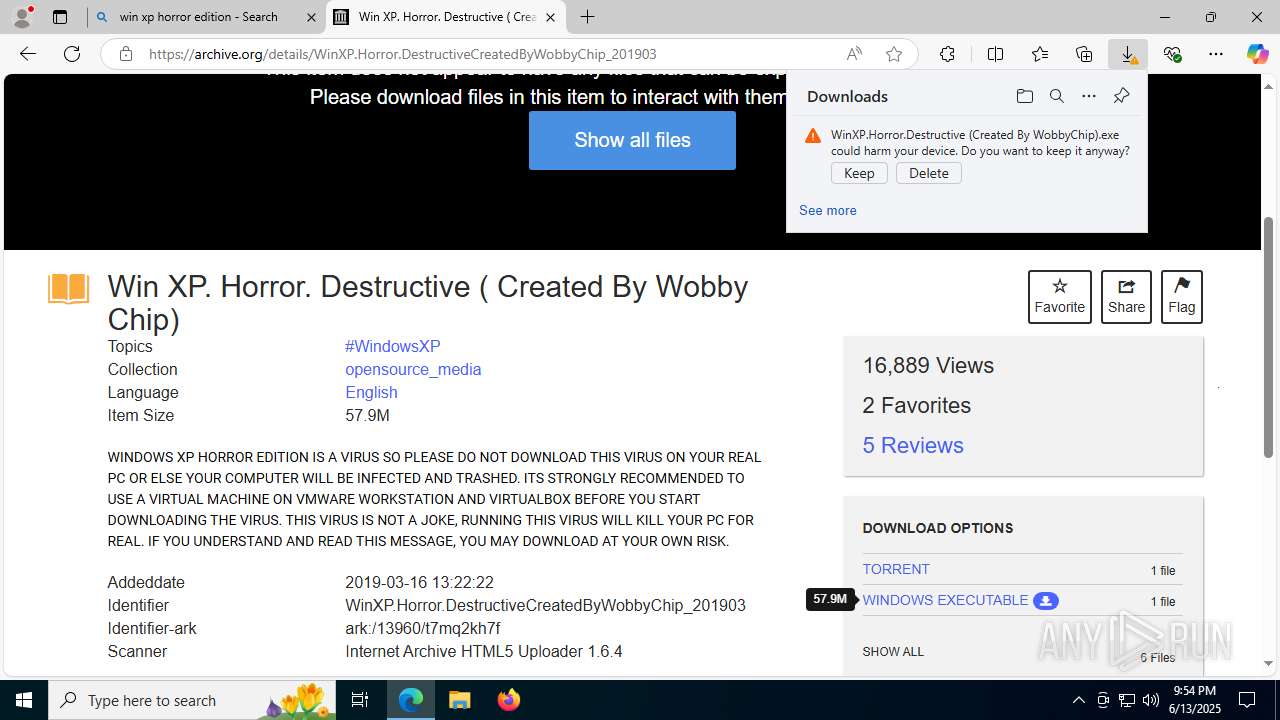
Task: Click the taskbar search box
Action: point(192,700)
